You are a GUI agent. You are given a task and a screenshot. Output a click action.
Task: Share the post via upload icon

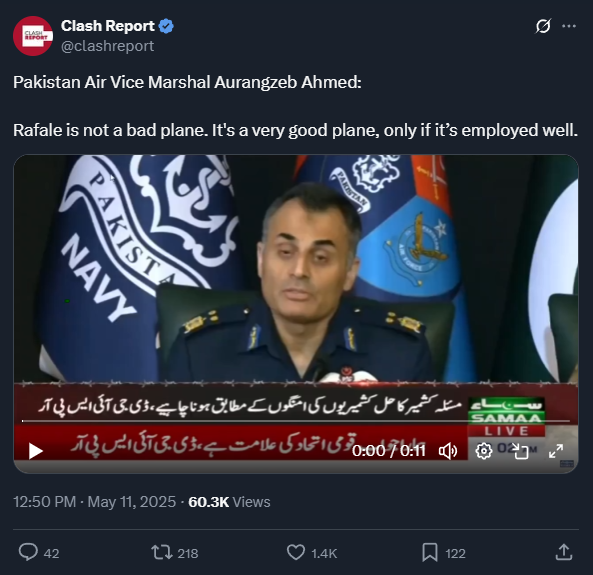[564, 552]
